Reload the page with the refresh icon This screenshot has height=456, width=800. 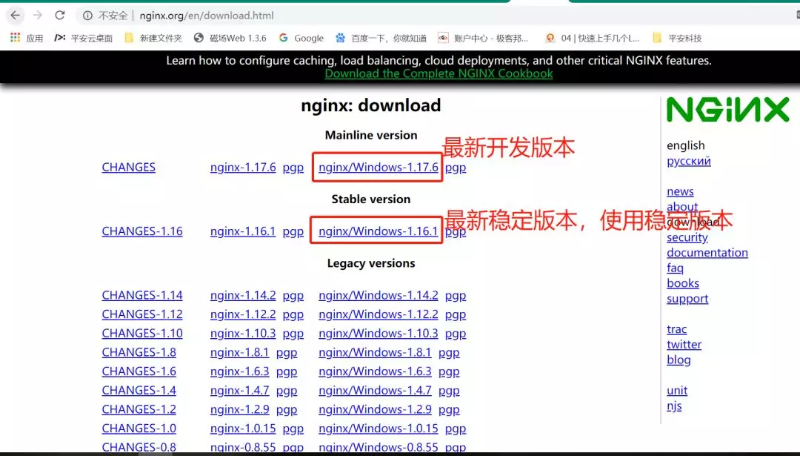(x=60, y=15)
